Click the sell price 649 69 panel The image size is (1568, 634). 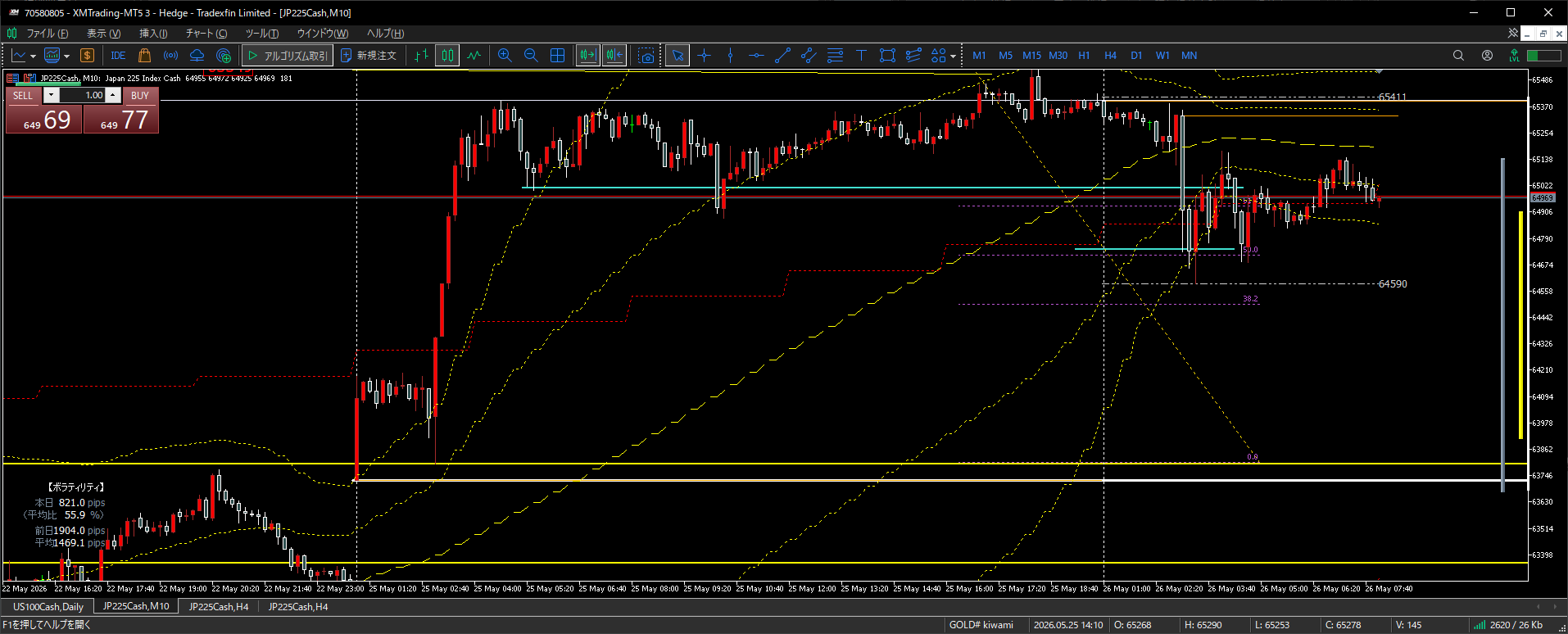coord(44,120)
